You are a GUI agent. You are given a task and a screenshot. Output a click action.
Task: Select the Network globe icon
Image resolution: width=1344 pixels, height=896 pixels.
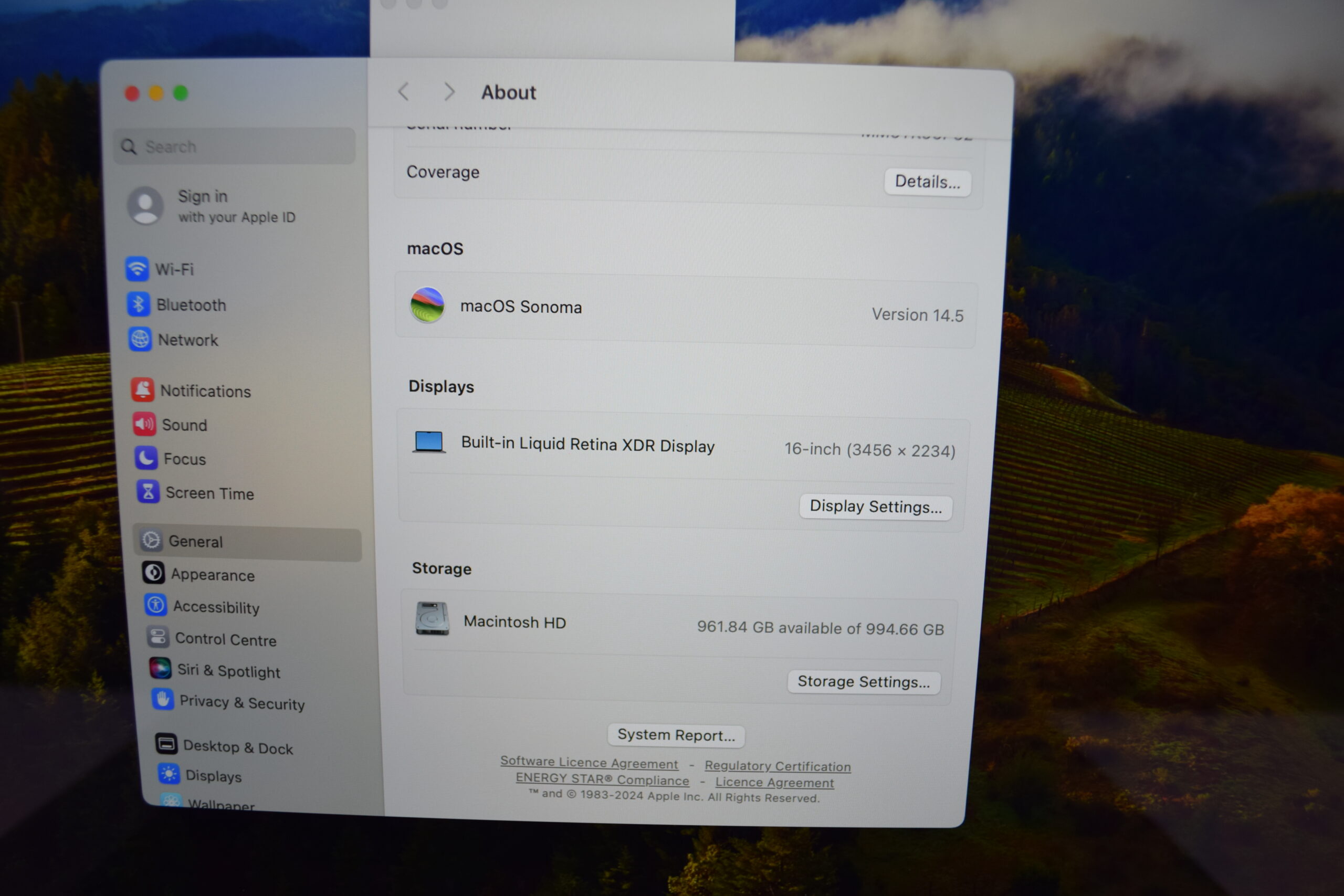[140, 340]
